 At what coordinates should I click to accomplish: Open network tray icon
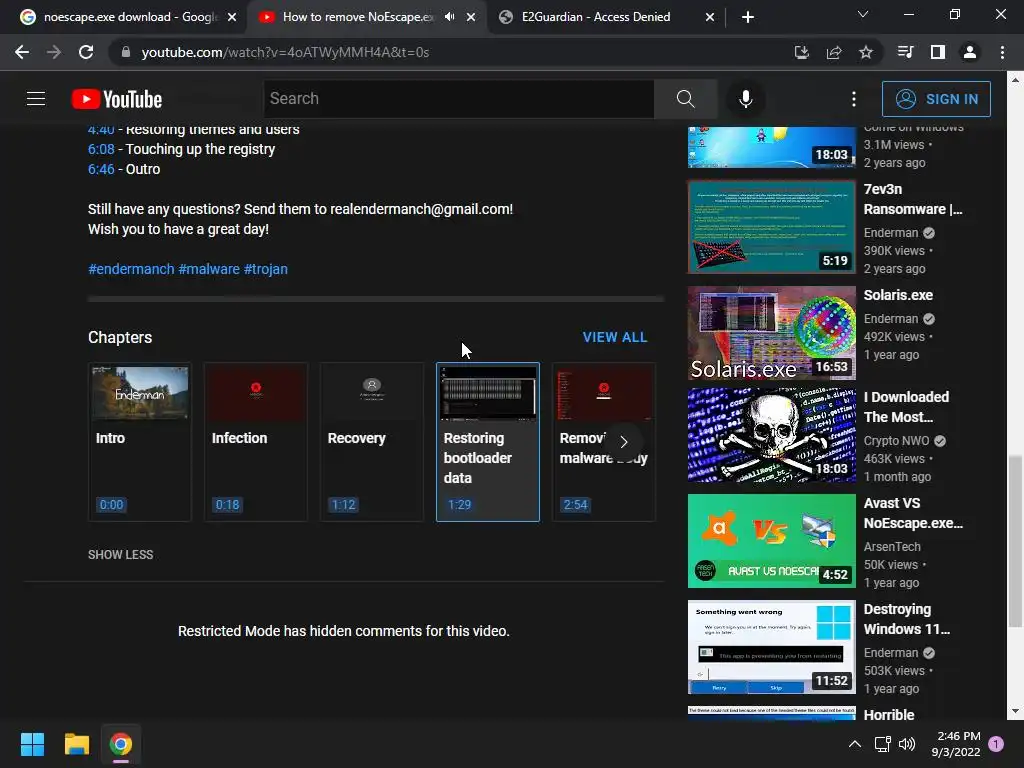tap(882, 744)
